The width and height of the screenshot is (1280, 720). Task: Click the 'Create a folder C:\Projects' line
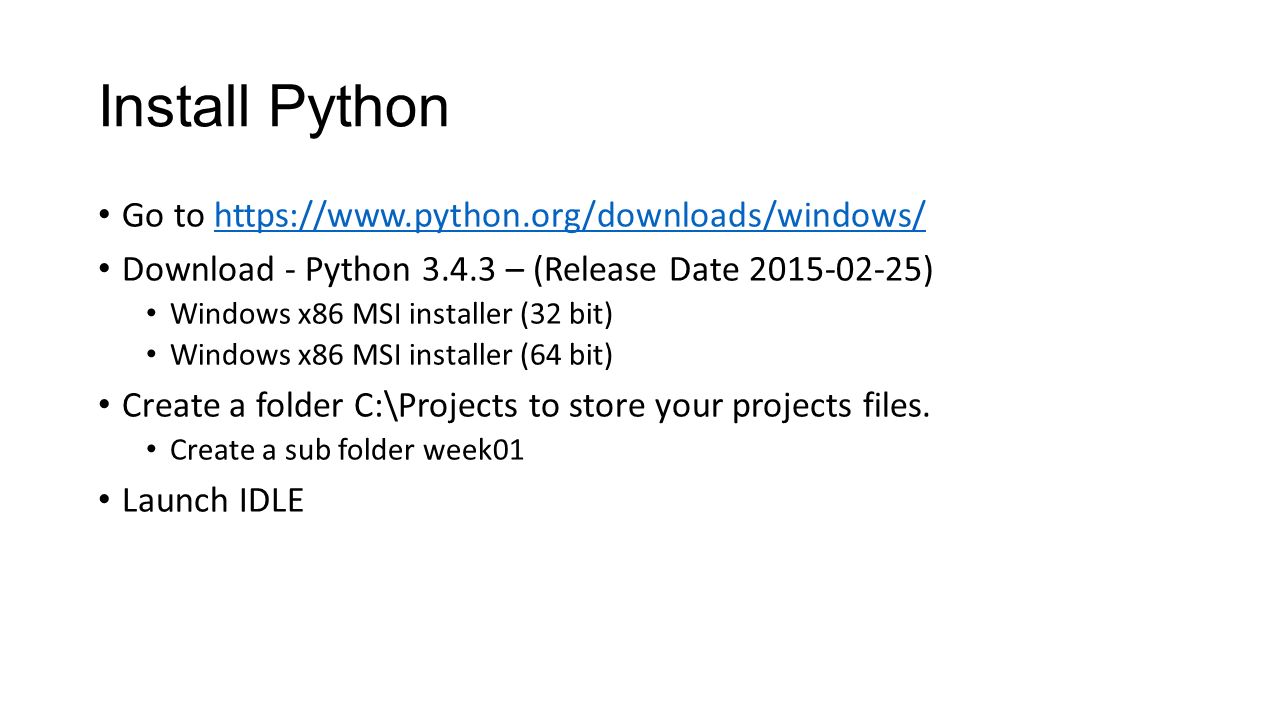click(x=526, y=406)
